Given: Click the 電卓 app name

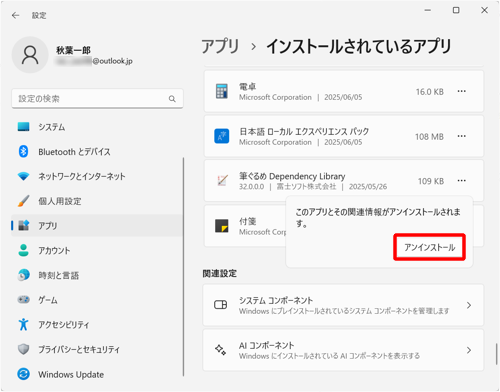Looking at the screenshot, I should click(247, 87).
